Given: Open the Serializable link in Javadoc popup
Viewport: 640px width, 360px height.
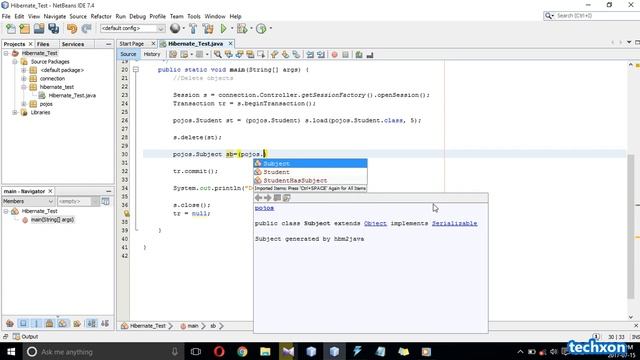Looking at the screenshot, I should pos(454,224).
